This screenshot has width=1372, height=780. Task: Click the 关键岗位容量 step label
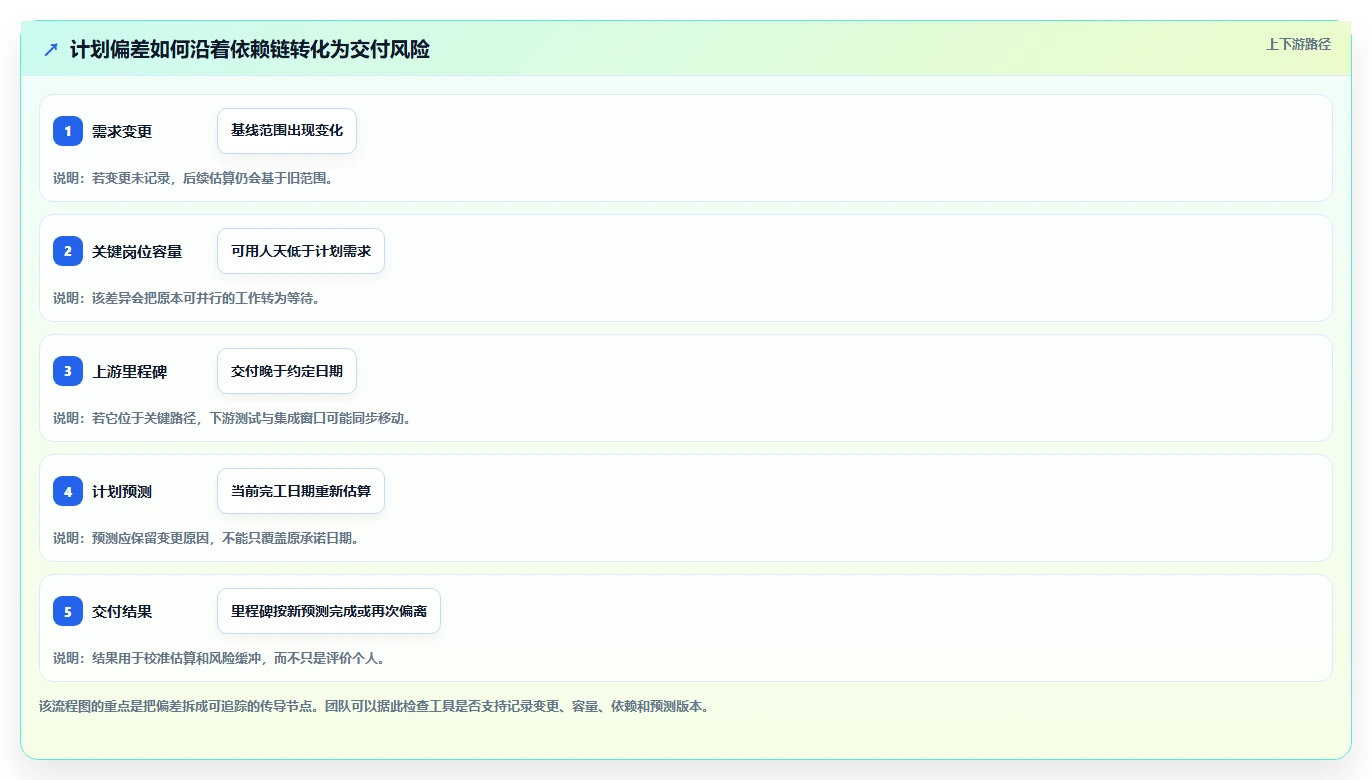(137, 251)
